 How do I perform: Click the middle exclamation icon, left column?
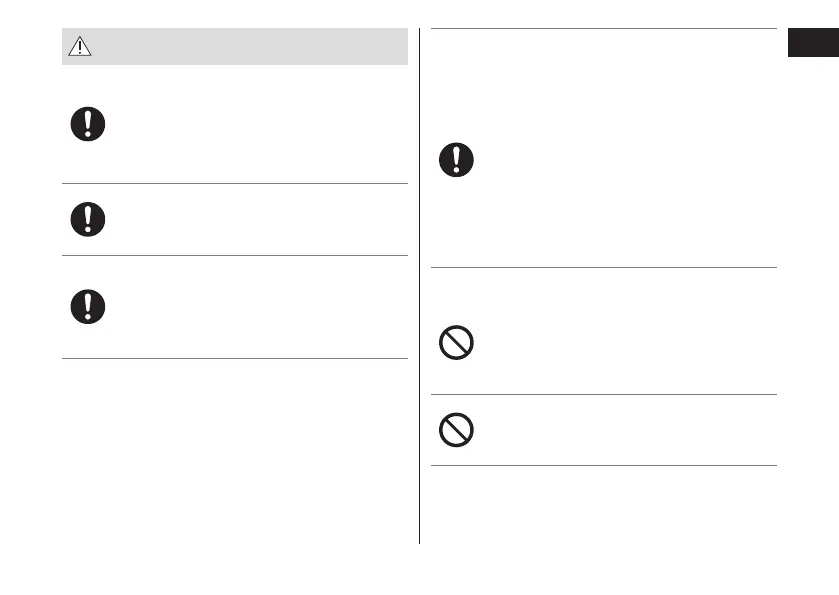(x=88, y=218)
